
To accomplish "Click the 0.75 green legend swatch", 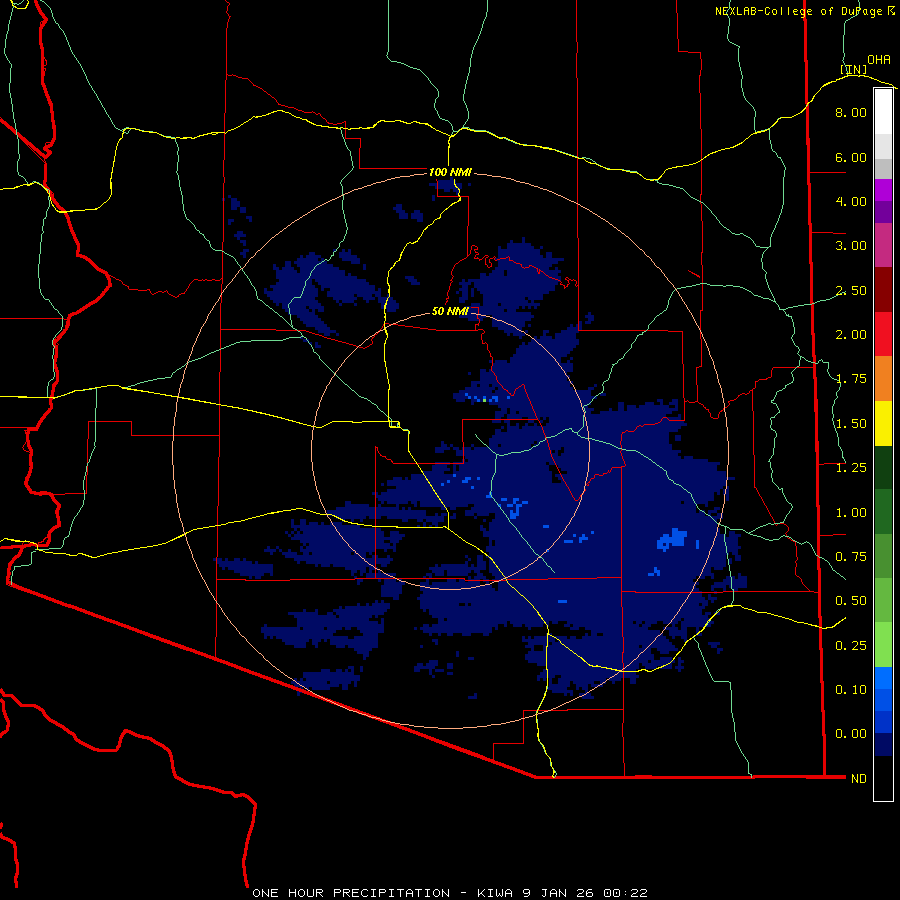I will click(x=883, y=556).
